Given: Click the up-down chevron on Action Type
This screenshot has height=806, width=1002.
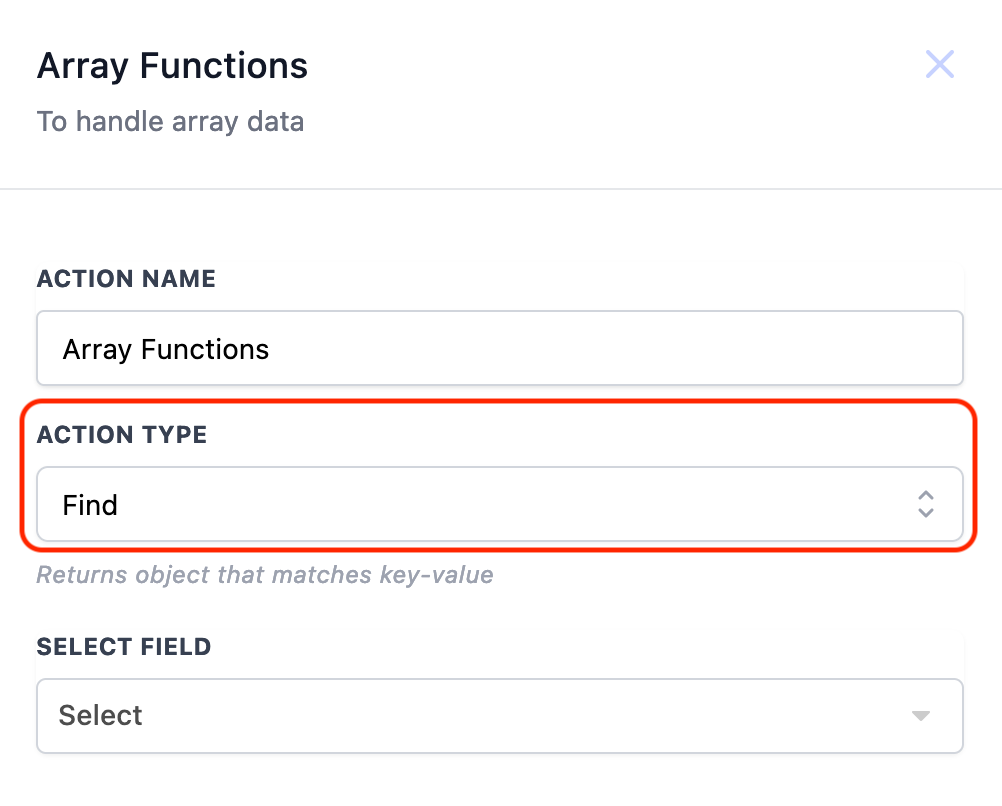Looking at the screenshot, I should click(926, 505).
